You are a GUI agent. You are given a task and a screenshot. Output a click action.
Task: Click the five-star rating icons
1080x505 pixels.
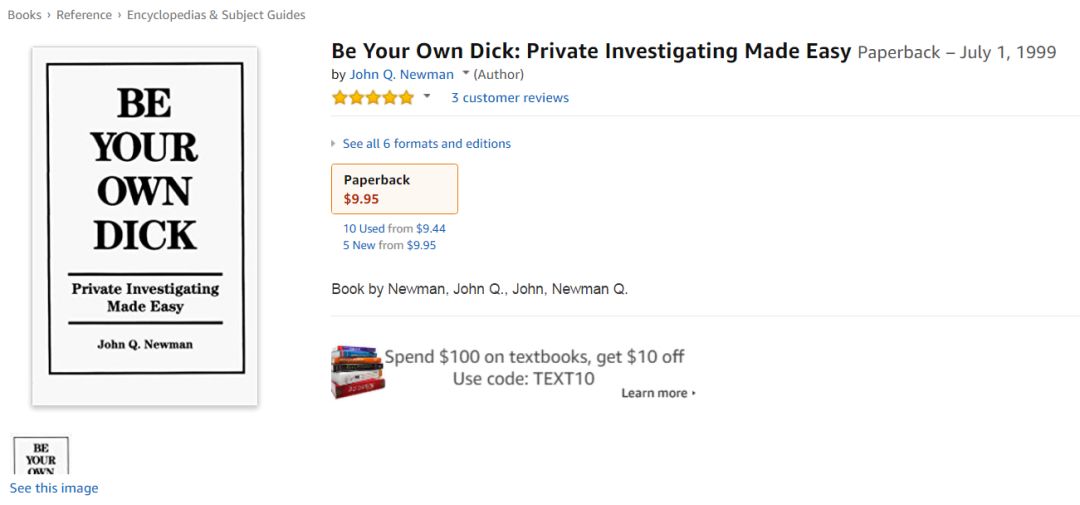(372, 97)
